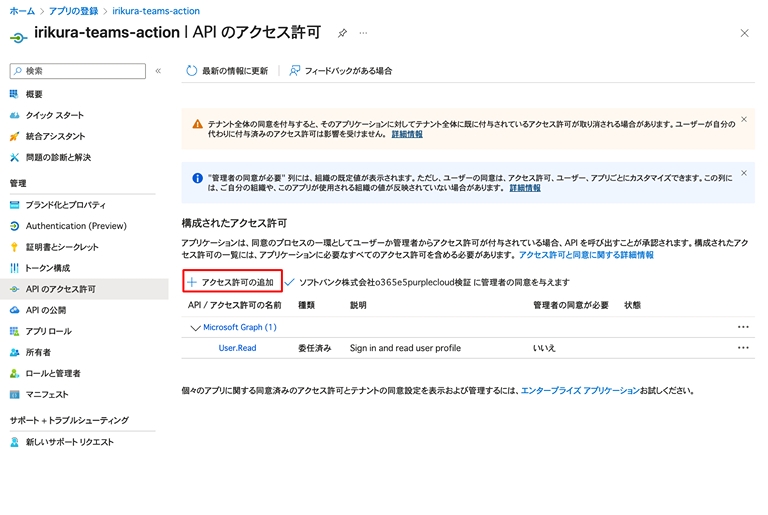Click the 説明 column header
768x515 pixels.
click(x=358, y=305)
